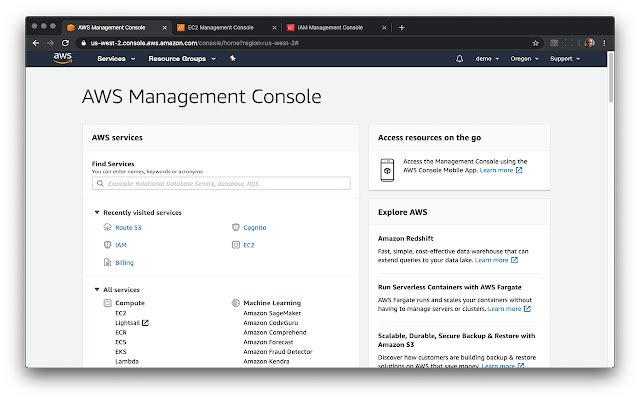Screen dimensions: 640x400
Task: Open ECR under Compute
Action: pyautogui.click(x=121, y=333)
